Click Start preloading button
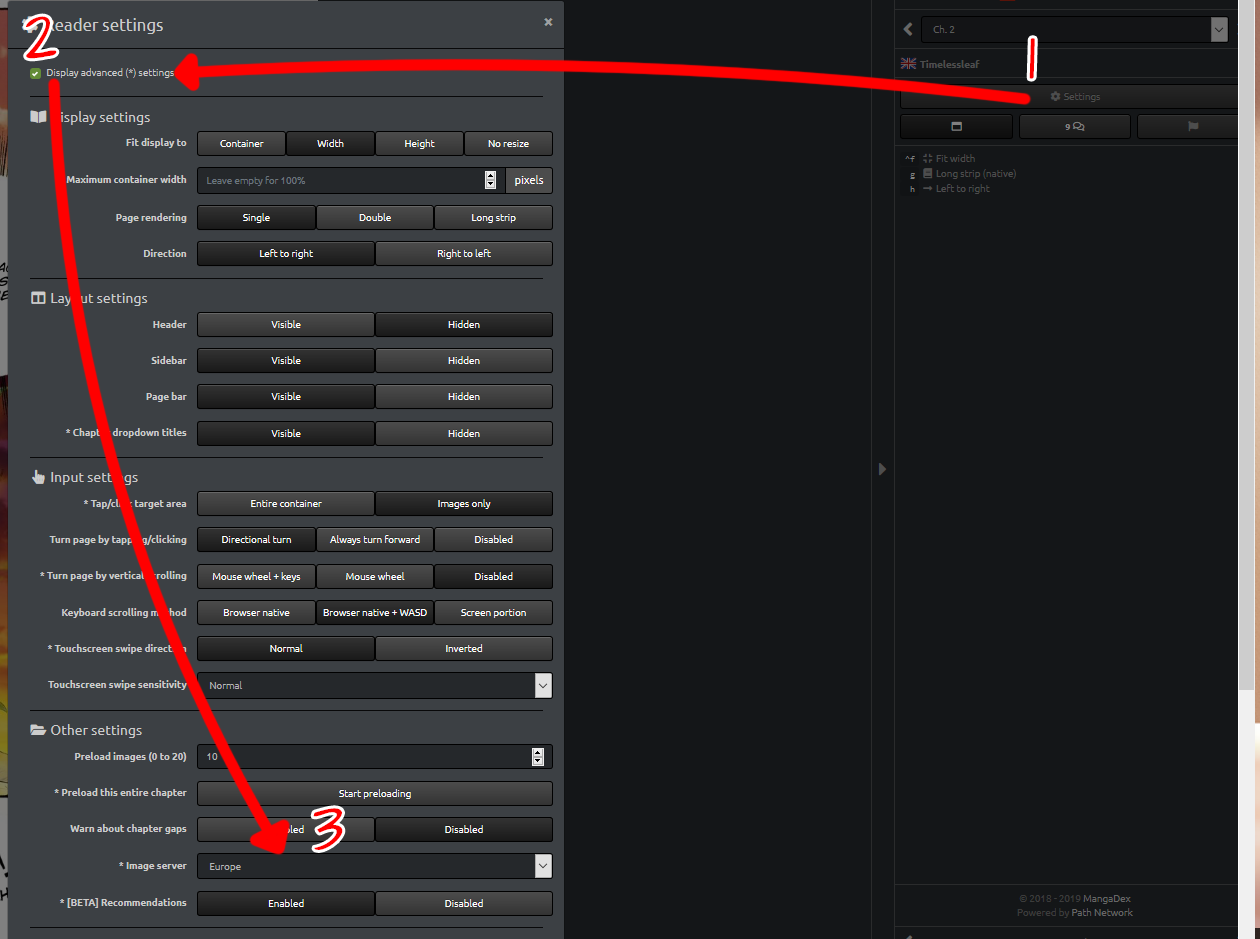 coord(375,793)
